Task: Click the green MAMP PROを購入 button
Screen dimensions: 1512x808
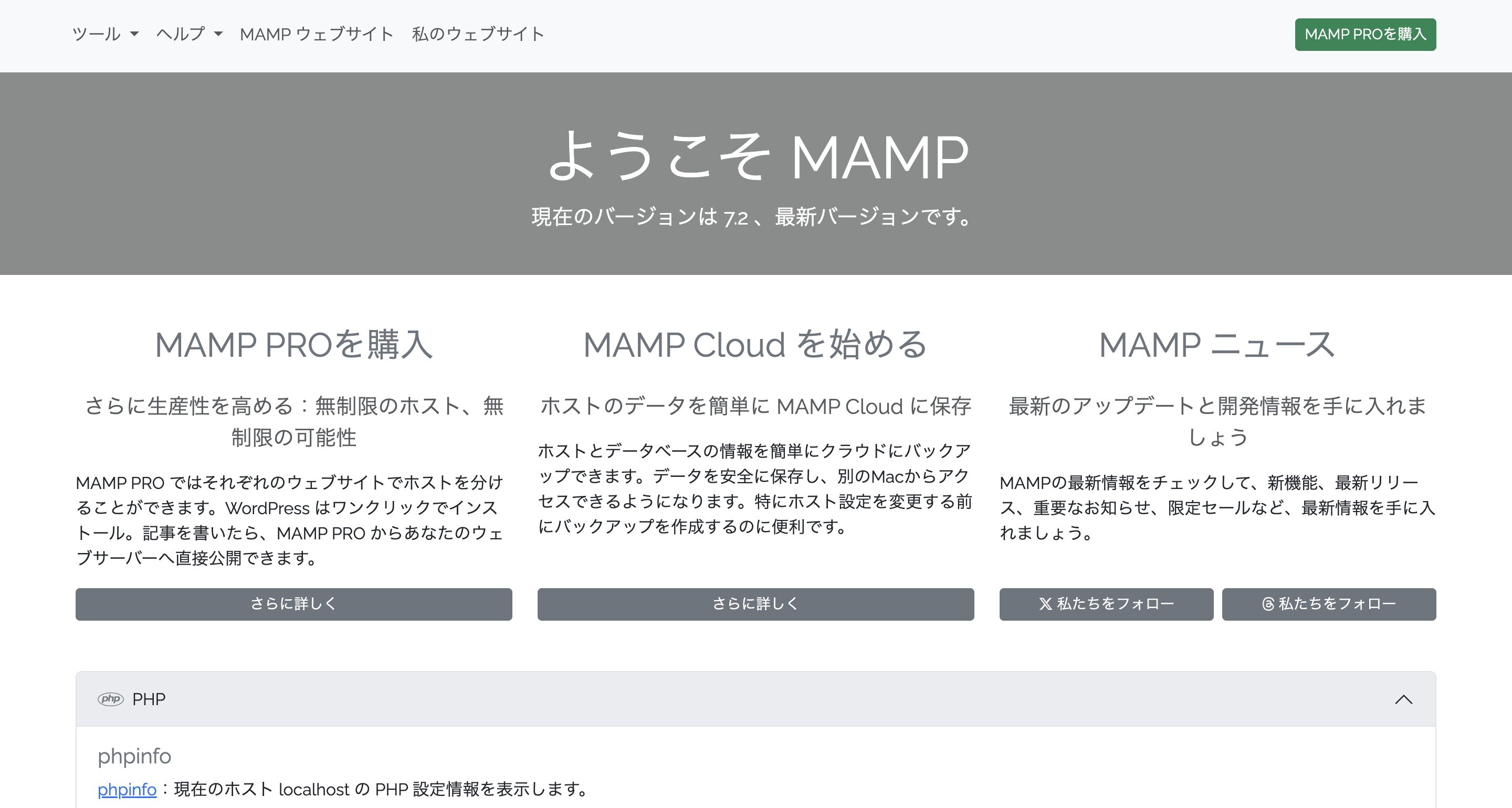Action: coord(1365,35)
